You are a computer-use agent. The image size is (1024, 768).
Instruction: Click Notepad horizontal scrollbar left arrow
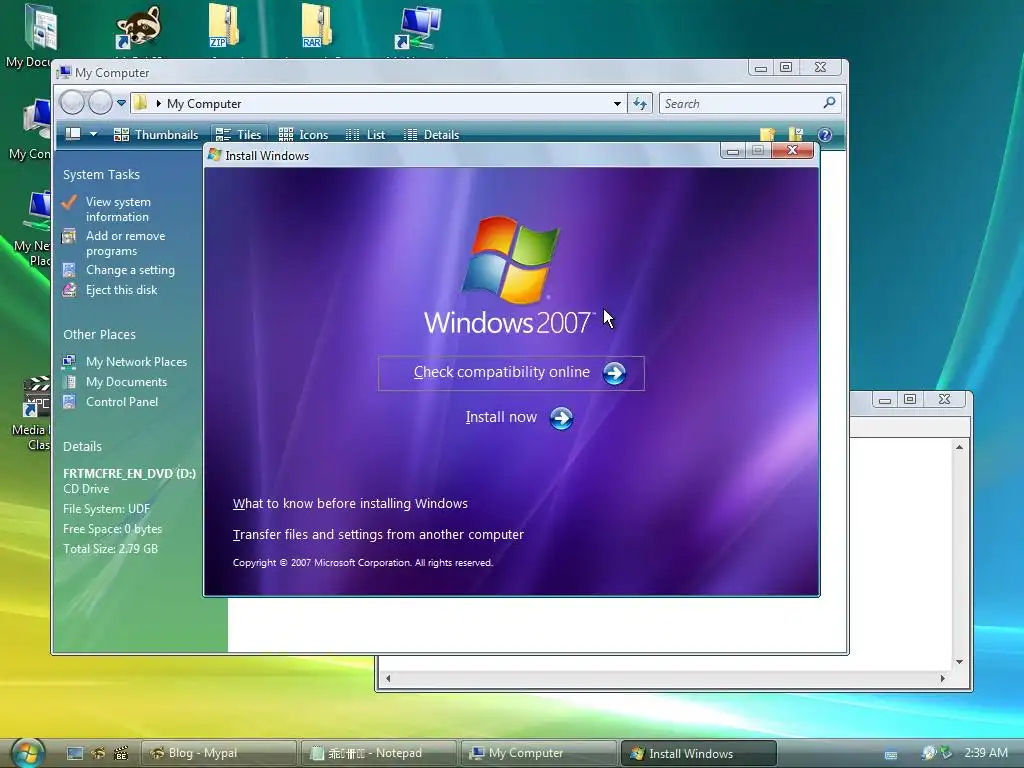point(388,679)
